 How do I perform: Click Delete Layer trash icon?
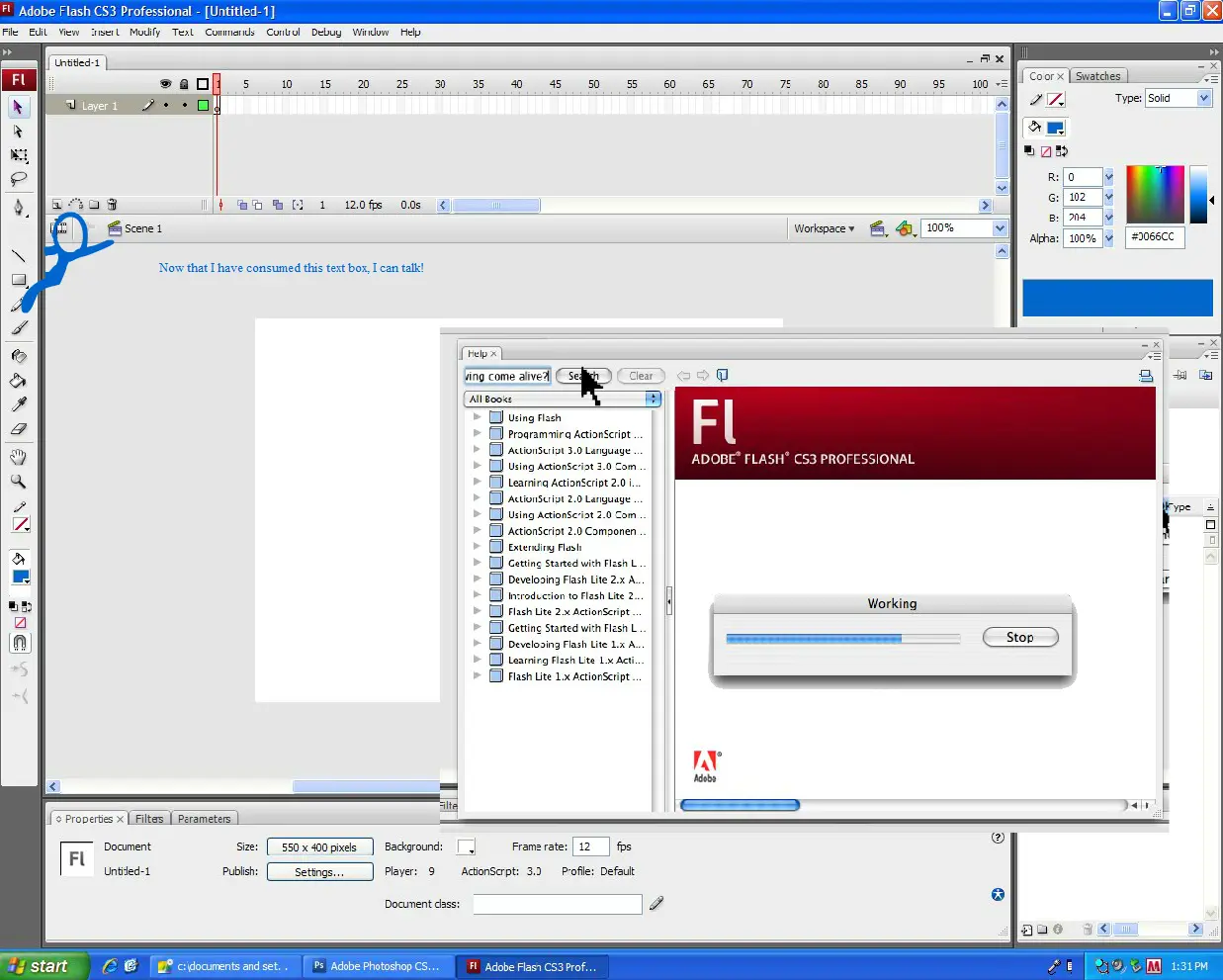tap(112, 205)
